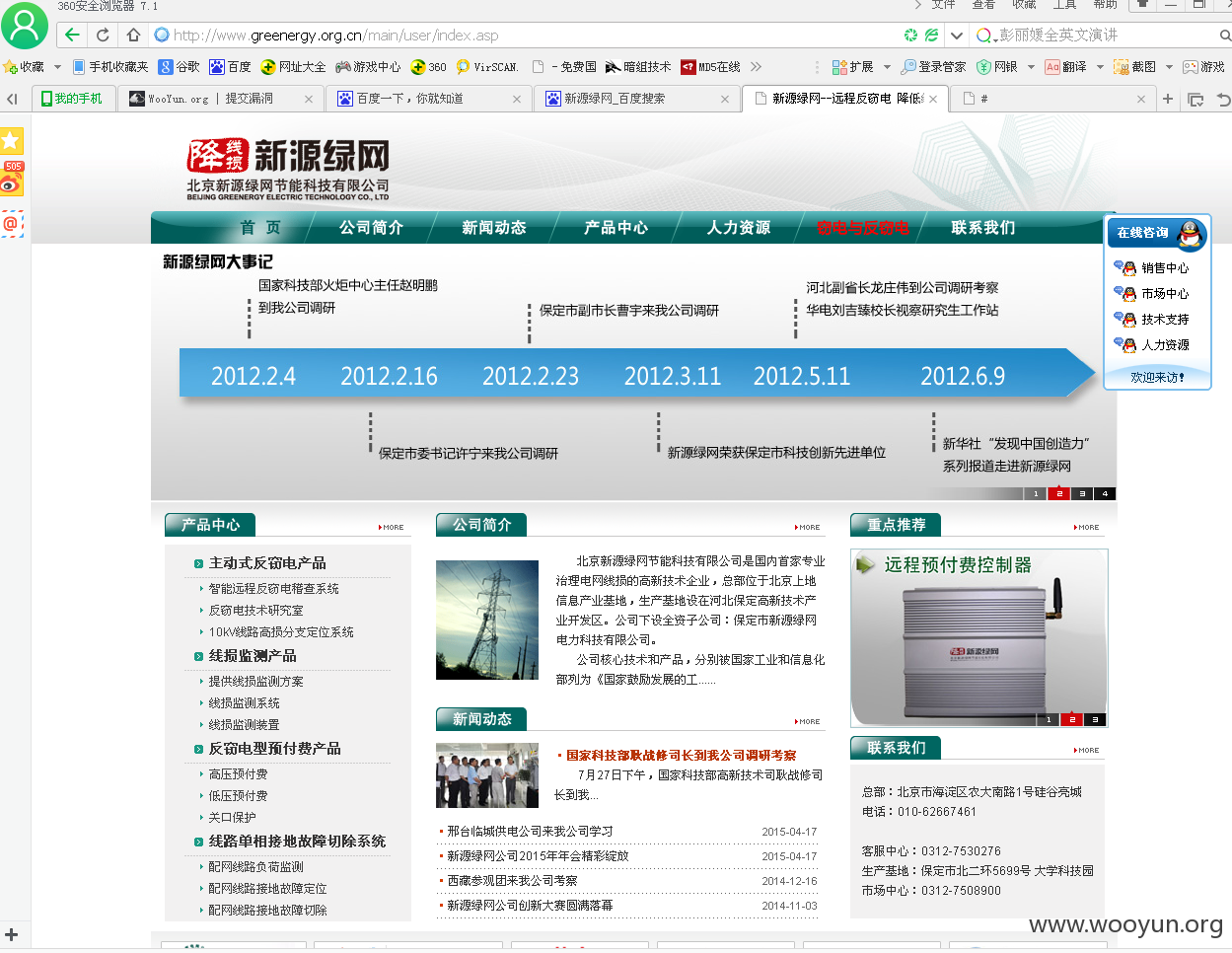Open the 首页 navigation item
Image resolution: width=1232 pixels, height=953 pixels.
260,228
